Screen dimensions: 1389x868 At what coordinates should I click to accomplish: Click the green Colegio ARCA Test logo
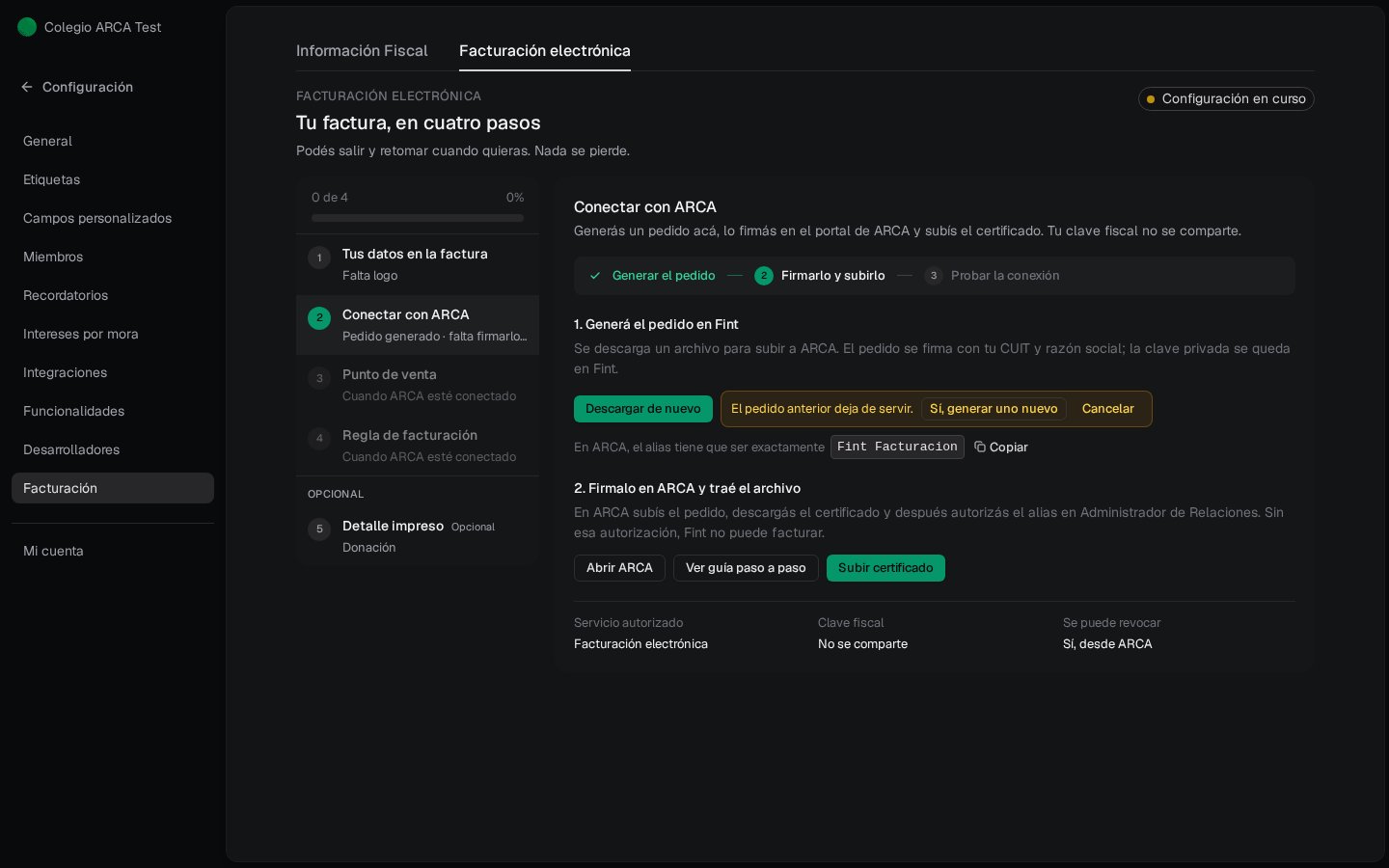(27, 27)
